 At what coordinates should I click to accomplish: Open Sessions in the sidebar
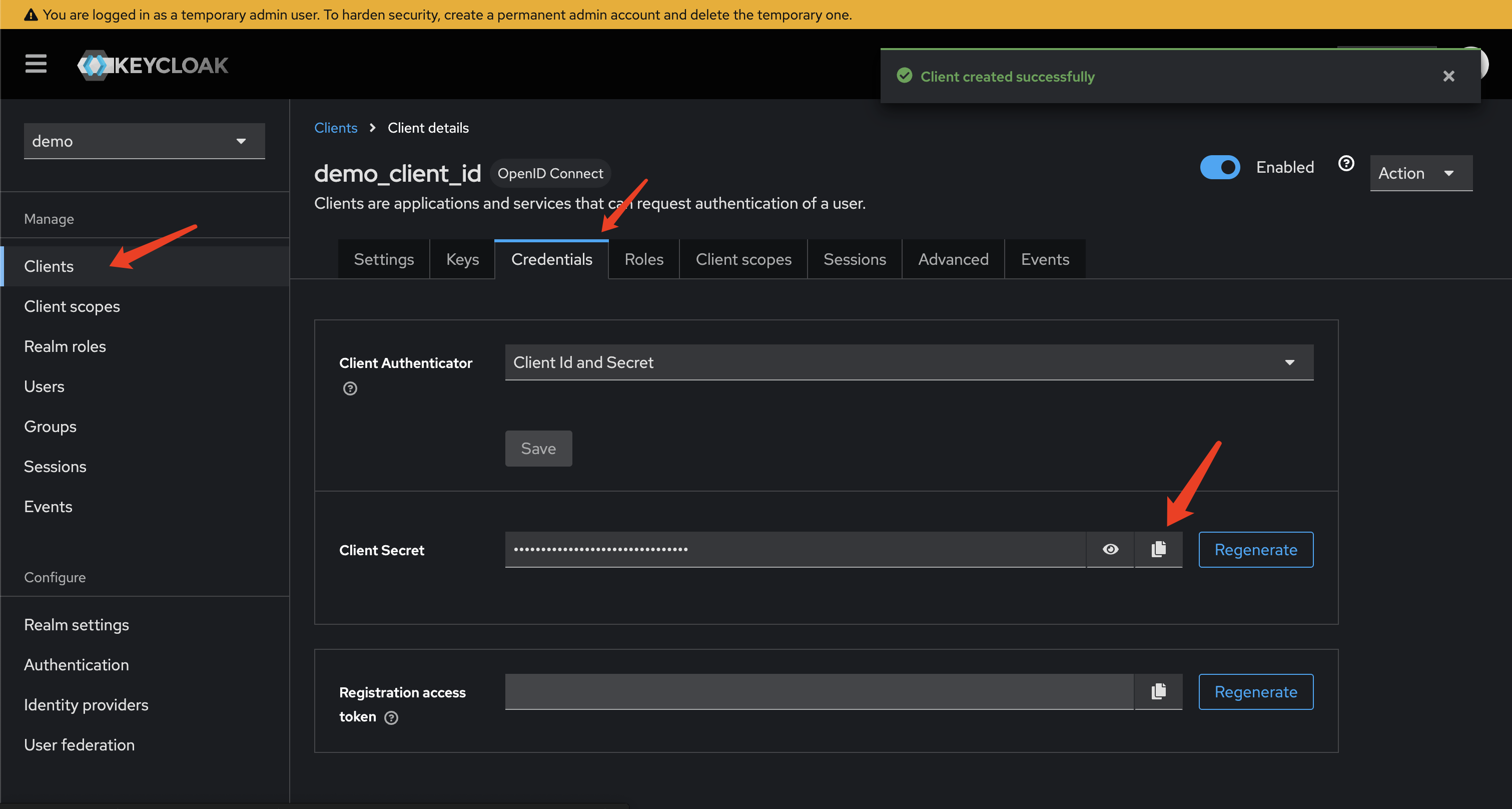click(x=146, y=467)
